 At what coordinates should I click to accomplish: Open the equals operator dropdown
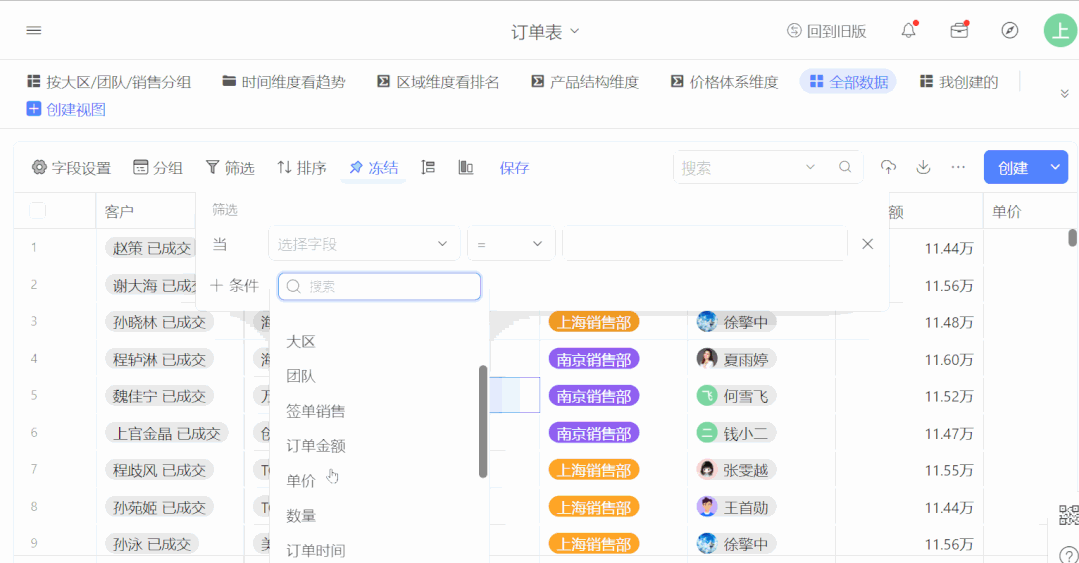510,244
